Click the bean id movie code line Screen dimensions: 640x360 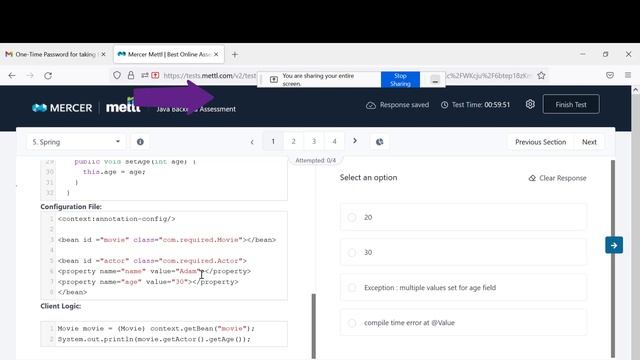[167, 240]
